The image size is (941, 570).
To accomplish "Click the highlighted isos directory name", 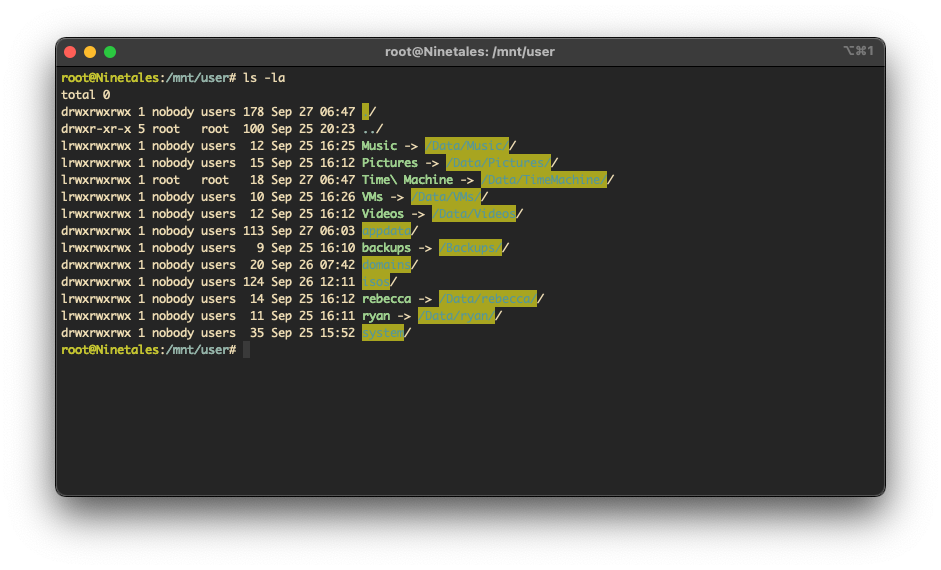I will (x=375, y=282).
